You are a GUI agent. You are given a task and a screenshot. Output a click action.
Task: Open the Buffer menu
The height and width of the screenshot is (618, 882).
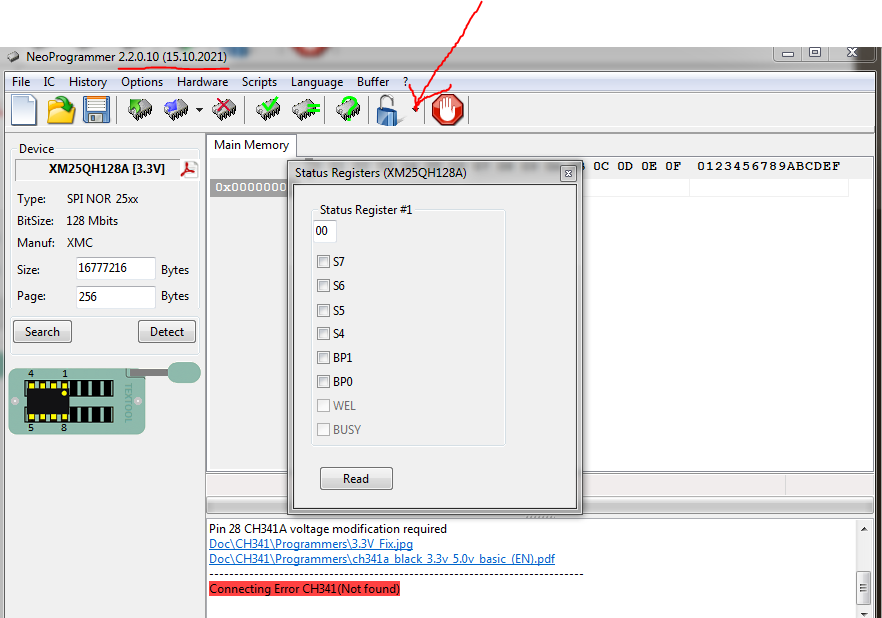(x=373, y=82)
